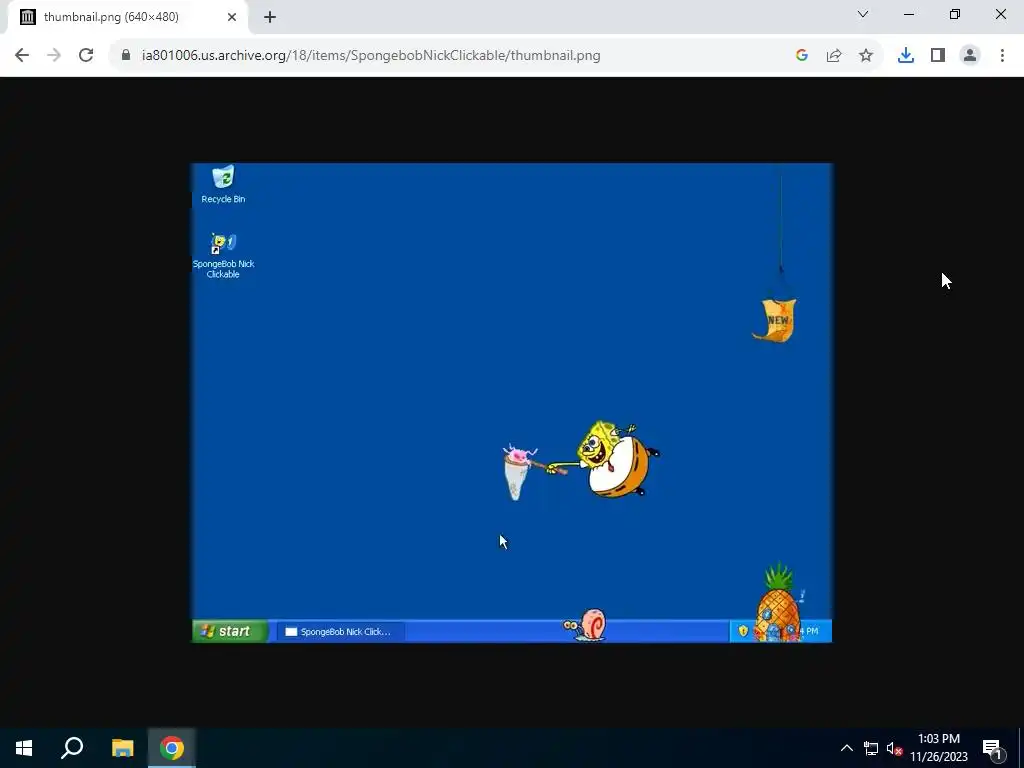Click the muted volume tray icon

[x=895, y=748]
